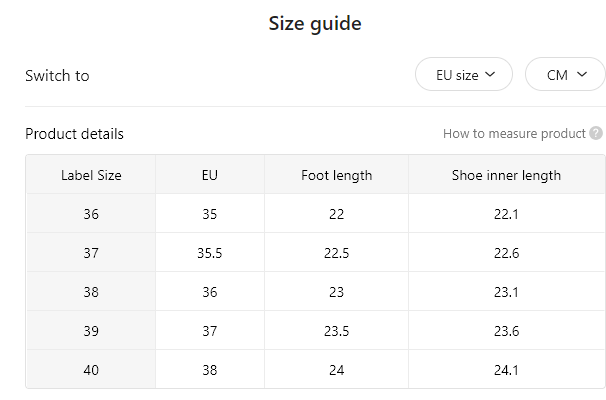The width and height of the screenshot is (606, 400).
Task: Click the EU 35.5 cell
Action: [x=210, y=253]
